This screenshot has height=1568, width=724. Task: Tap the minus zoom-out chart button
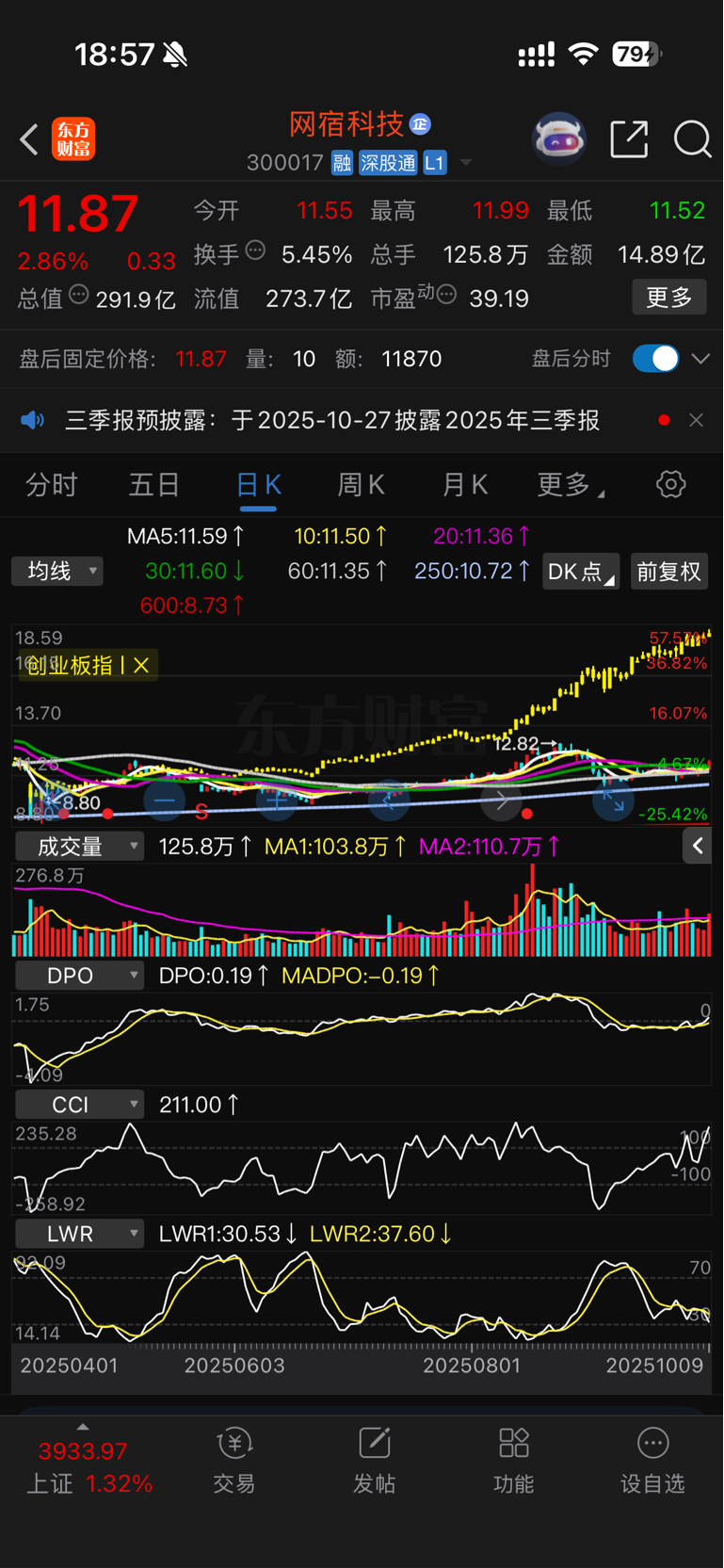coord(164,800)
